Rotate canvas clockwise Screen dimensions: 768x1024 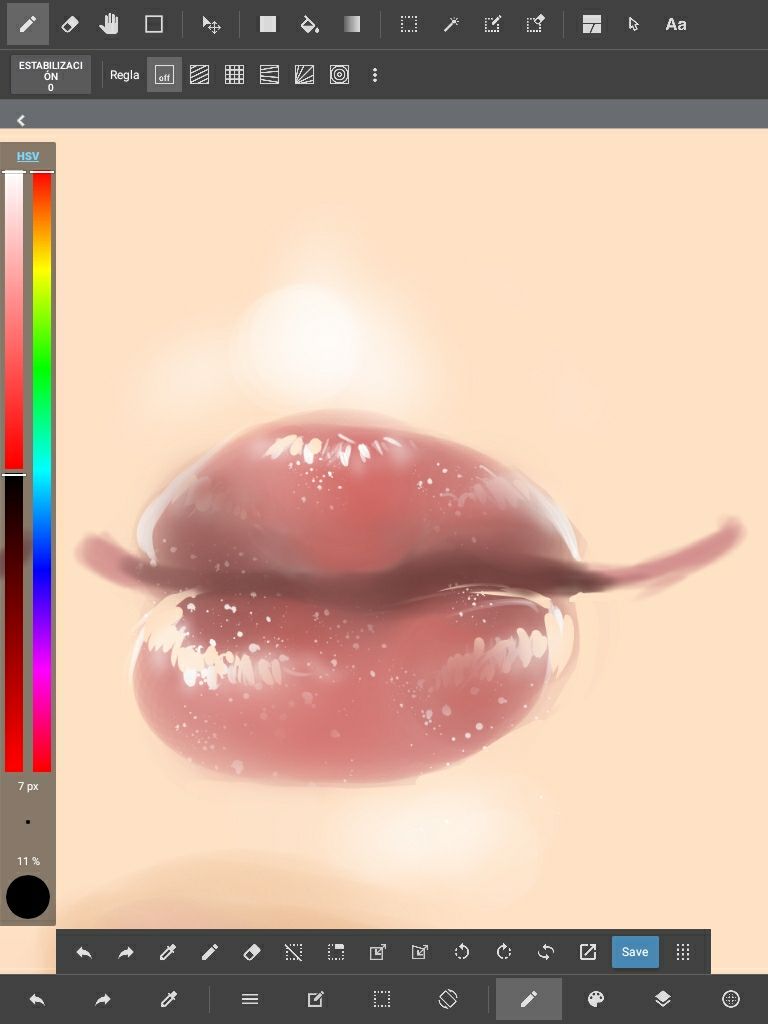click(504, 952)
